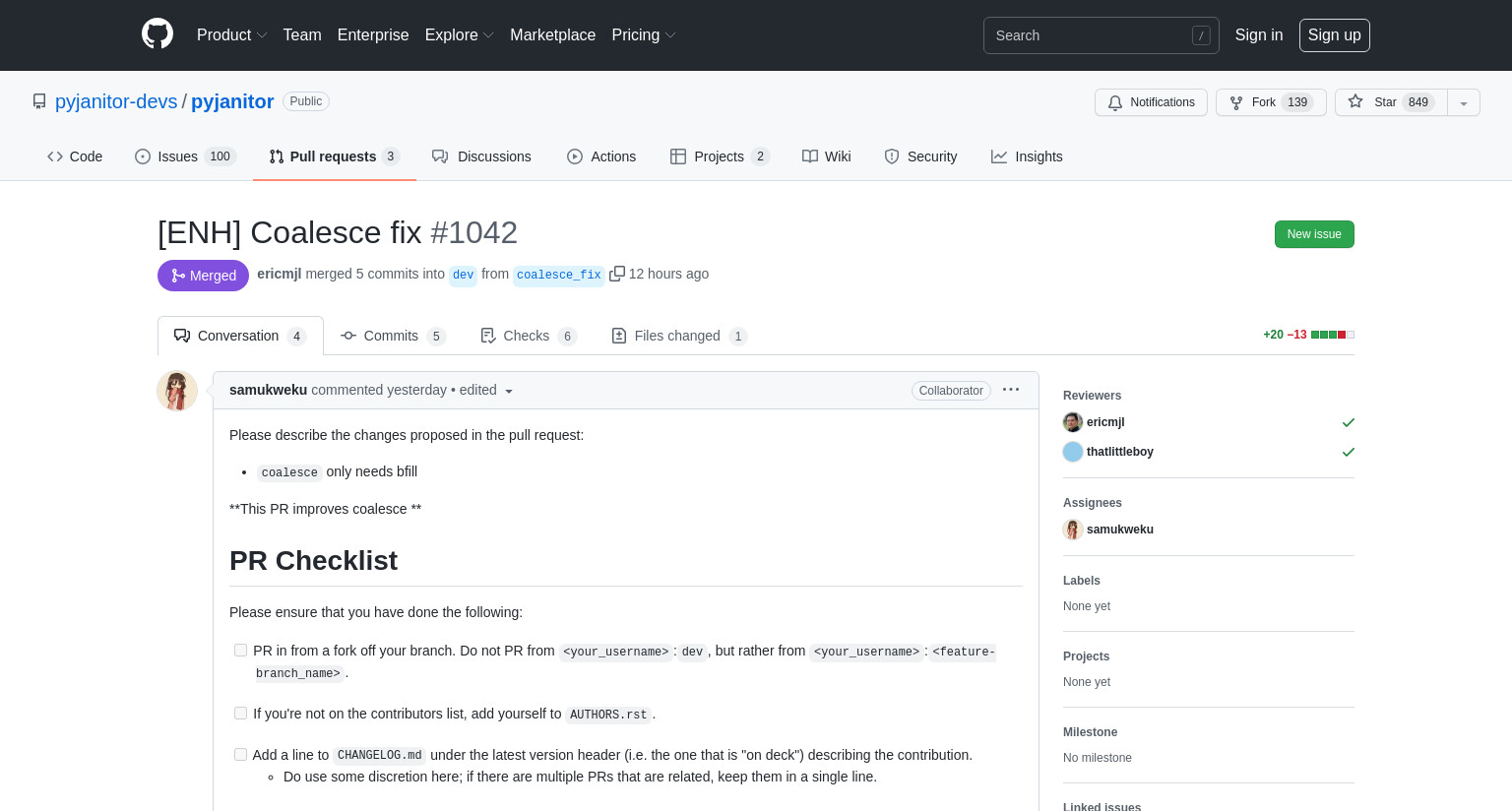This screenshot has width=1512, height=811.
Task: Open samukweku's avatar beside the comment
Action: pyautogui.click(x=177, y=391)
